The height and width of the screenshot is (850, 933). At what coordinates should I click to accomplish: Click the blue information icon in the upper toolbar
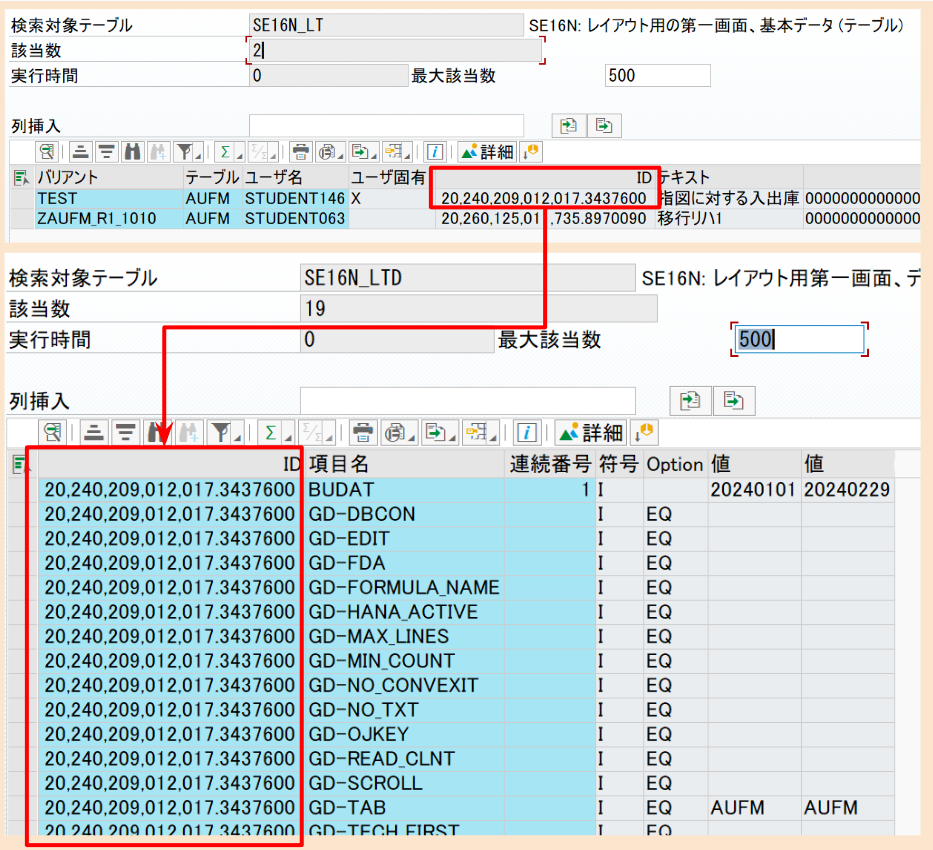coord(435,152)
